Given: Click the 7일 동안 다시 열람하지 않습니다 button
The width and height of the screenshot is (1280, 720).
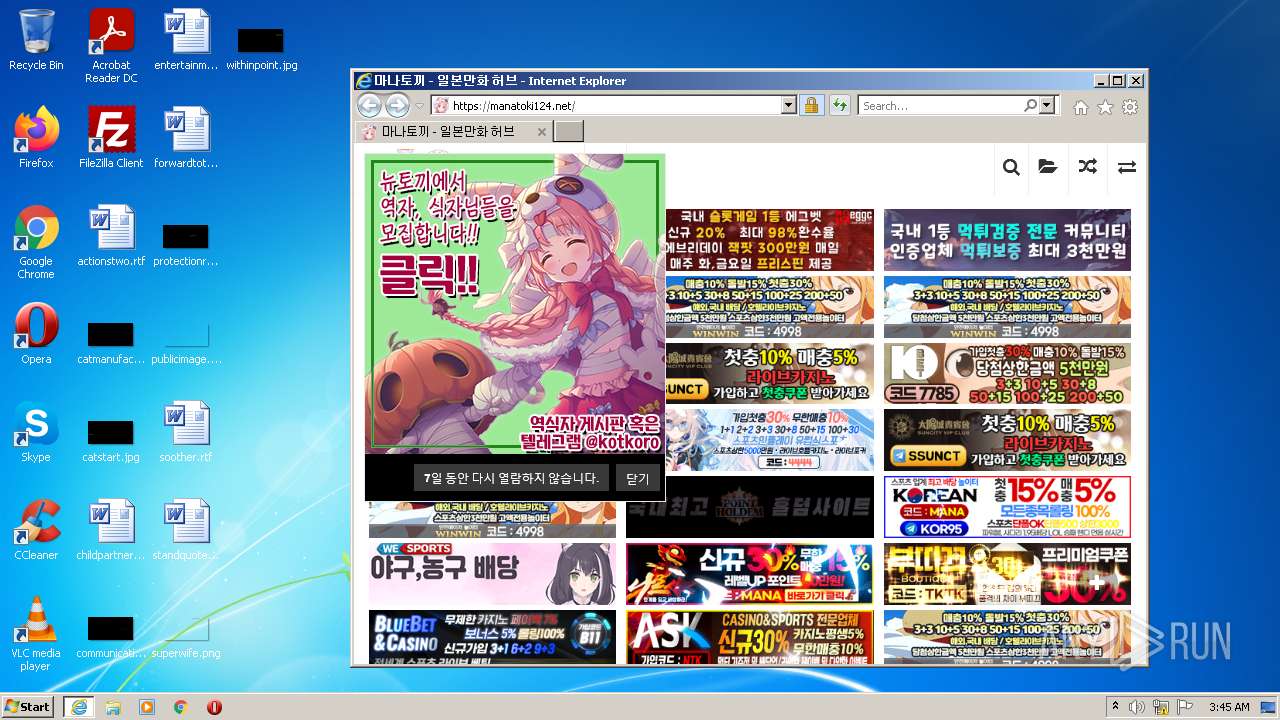Looking at the screenshot, I should pos(511,478).
